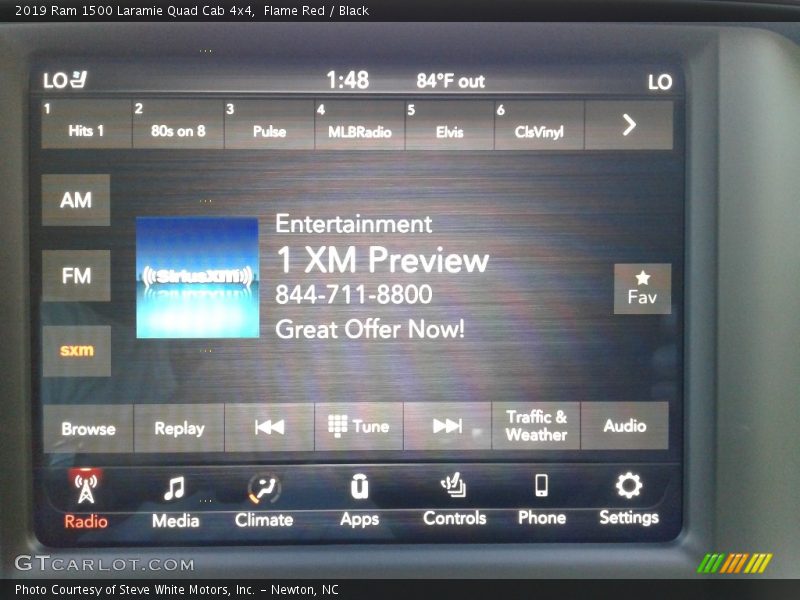Open Browse channel list
Image resolution: width=800 pixels, height=600 pixels.
[88, 428]
